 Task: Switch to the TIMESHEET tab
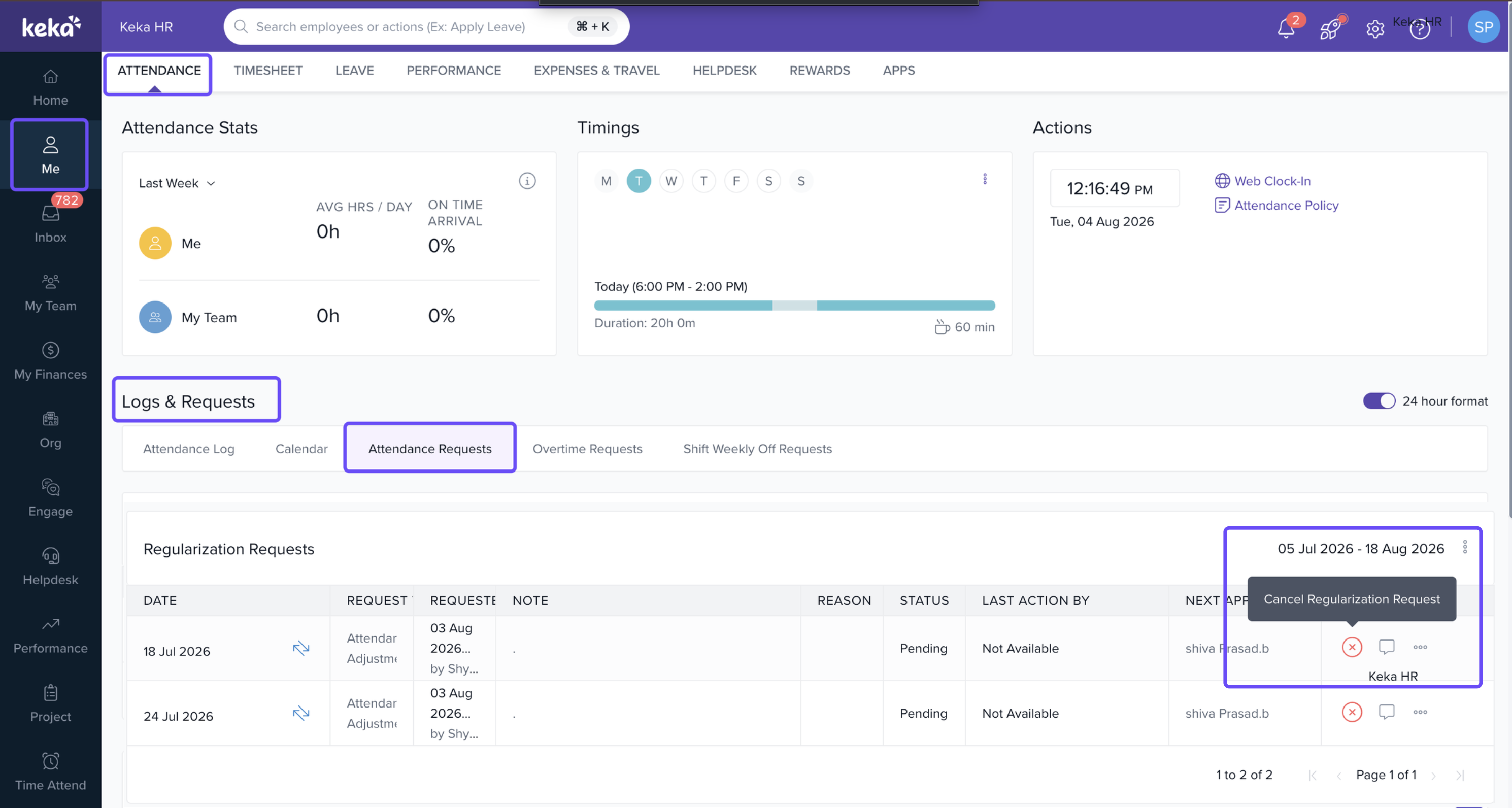click(x=268, y=71)
